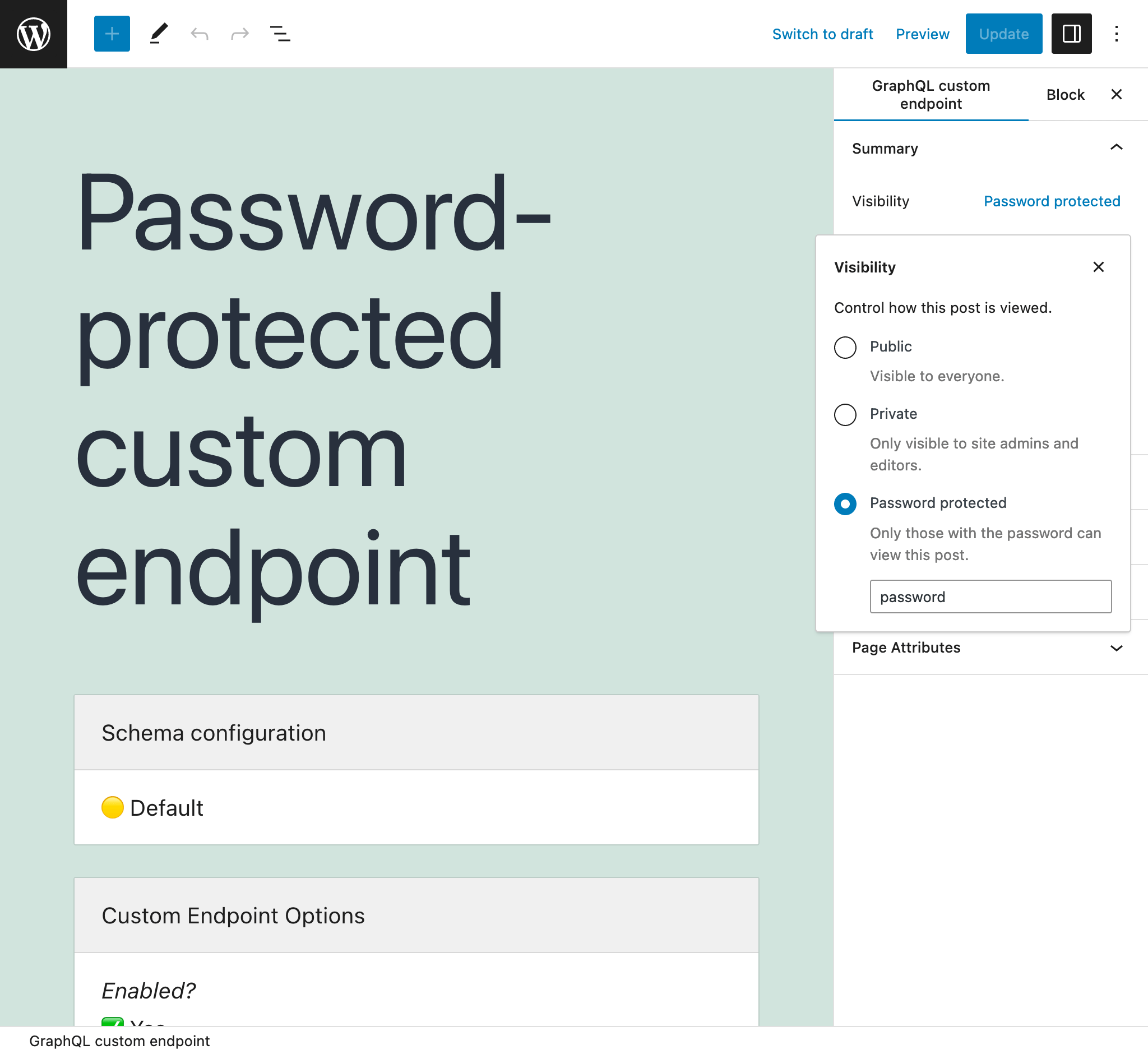
Task: Select the Password protected radio button
Action: (x=843, y=503)
